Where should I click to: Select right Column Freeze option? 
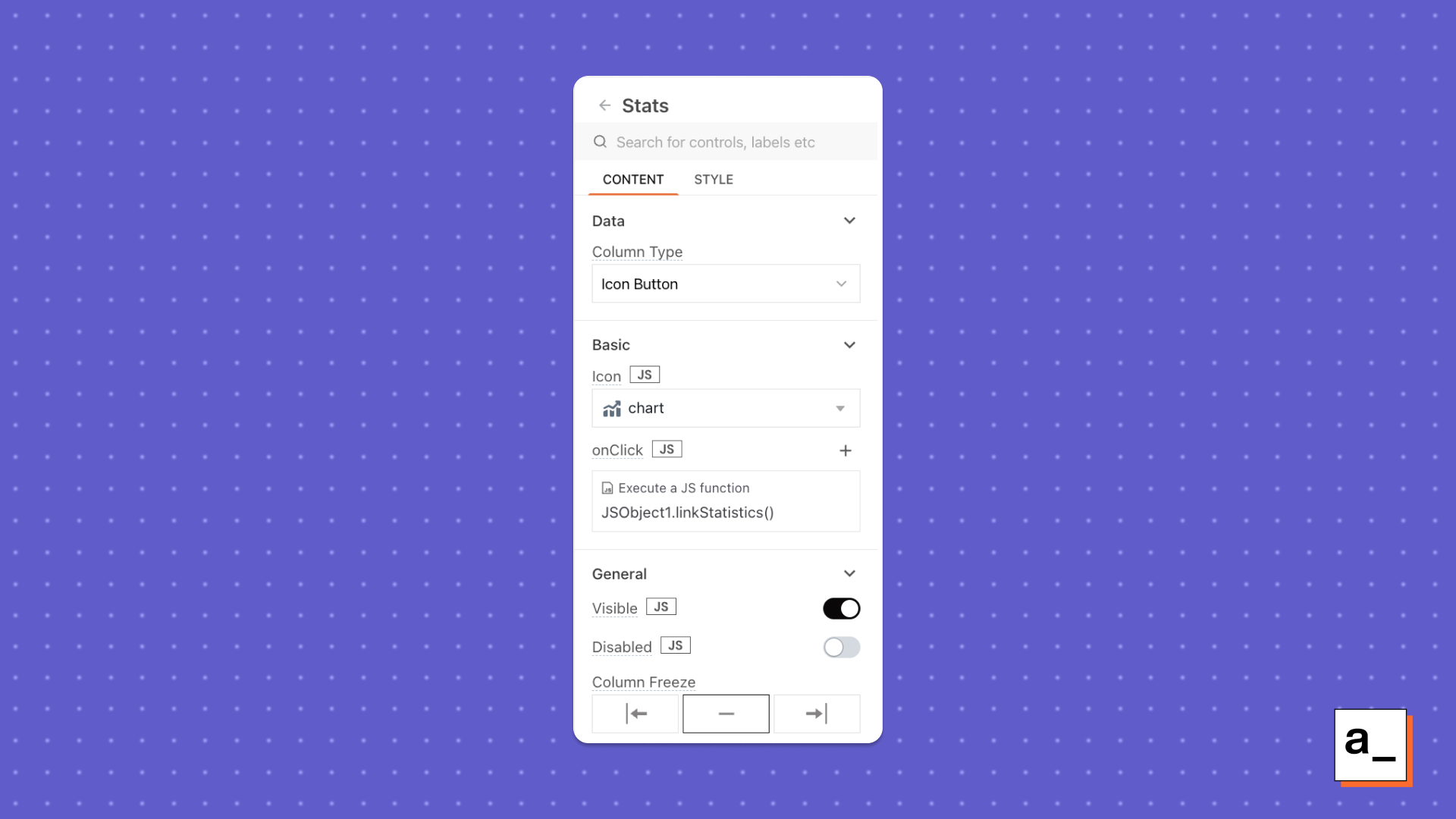click(815, 713)
